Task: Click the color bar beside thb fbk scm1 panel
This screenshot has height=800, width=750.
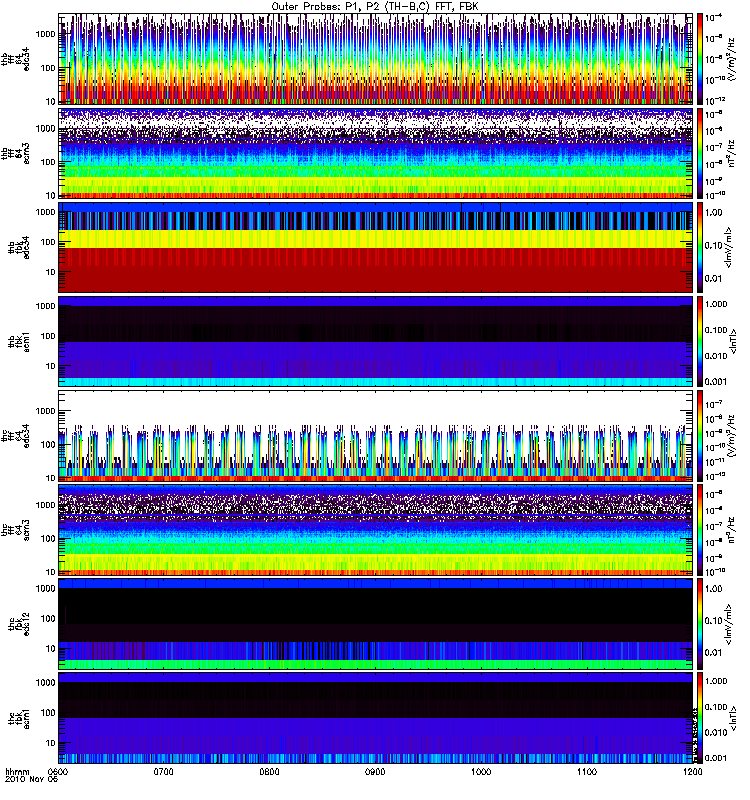Action: click(700, 341)
